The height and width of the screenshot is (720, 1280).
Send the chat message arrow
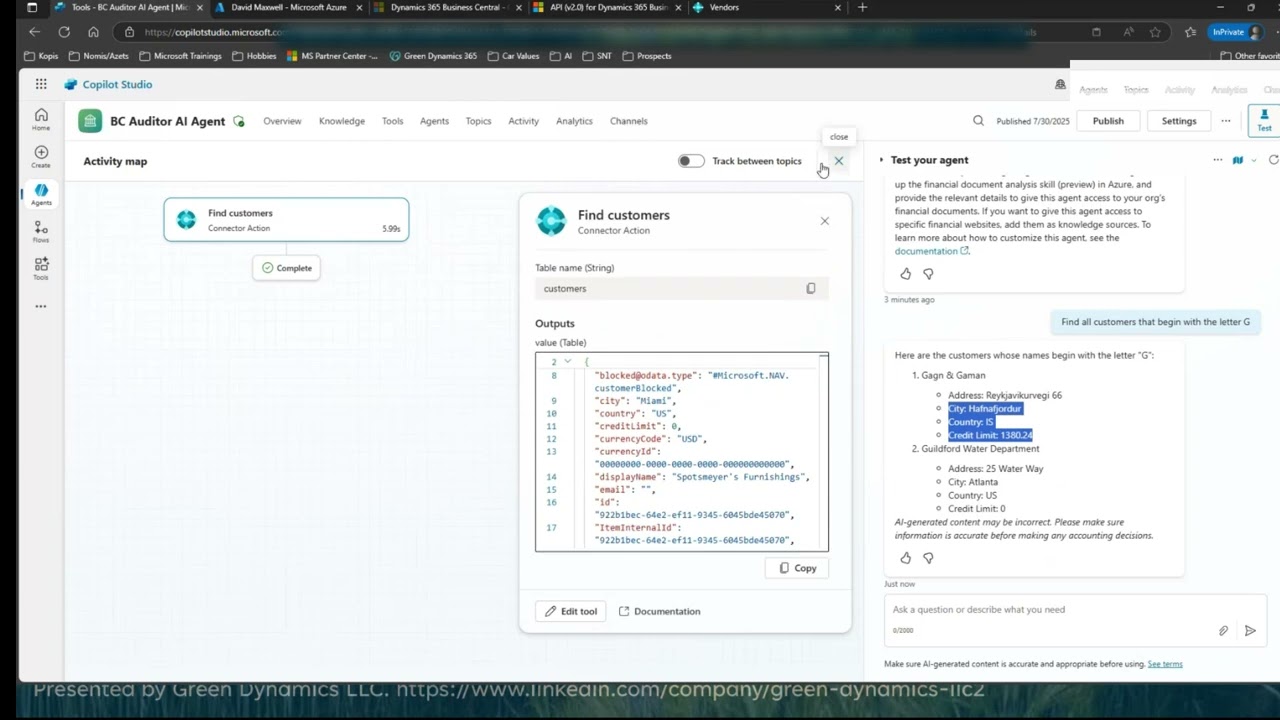pyautogui.click(x=1250, y=631)
